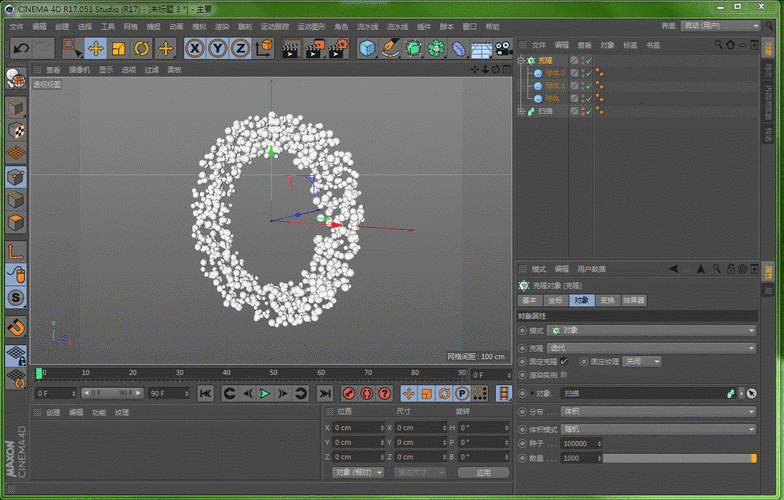Click the 应用 button in coordinates panel
This screenshot has width=784, height=500.
pyautogui.click(x=483, y=472)
